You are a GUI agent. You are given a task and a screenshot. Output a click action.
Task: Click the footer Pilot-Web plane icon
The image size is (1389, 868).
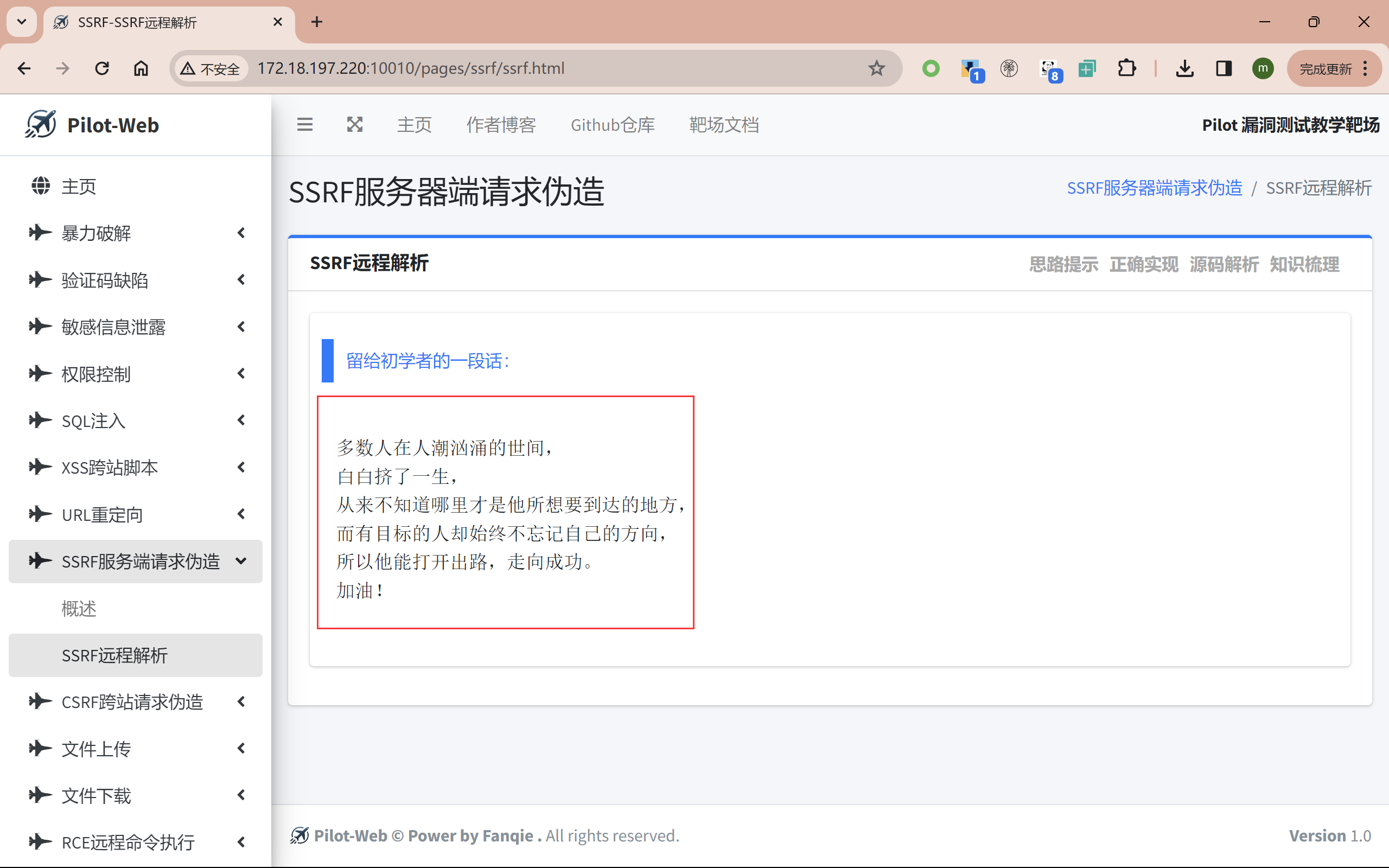(x=299, y=835)
